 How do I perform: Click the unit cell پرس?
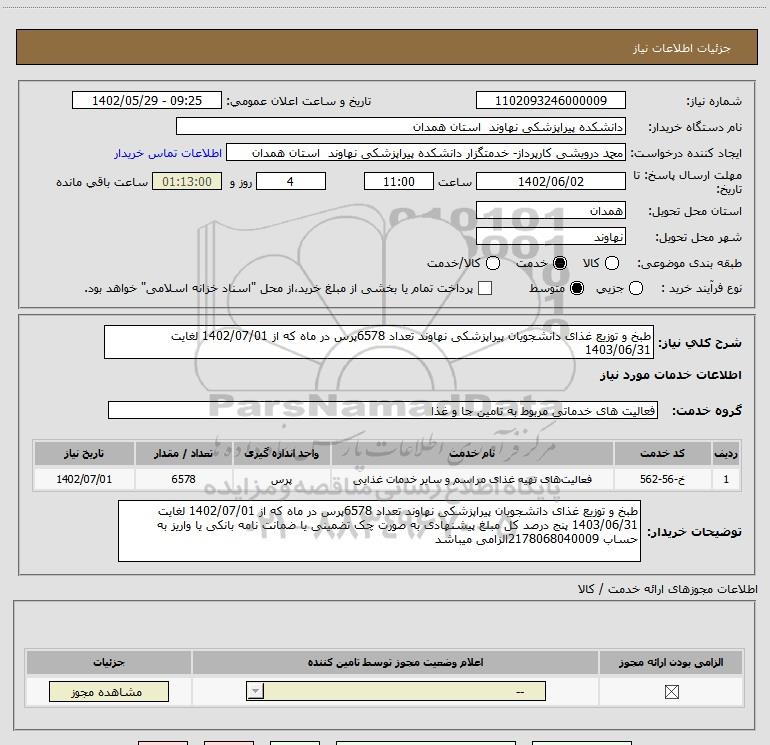tap(282, 479)
